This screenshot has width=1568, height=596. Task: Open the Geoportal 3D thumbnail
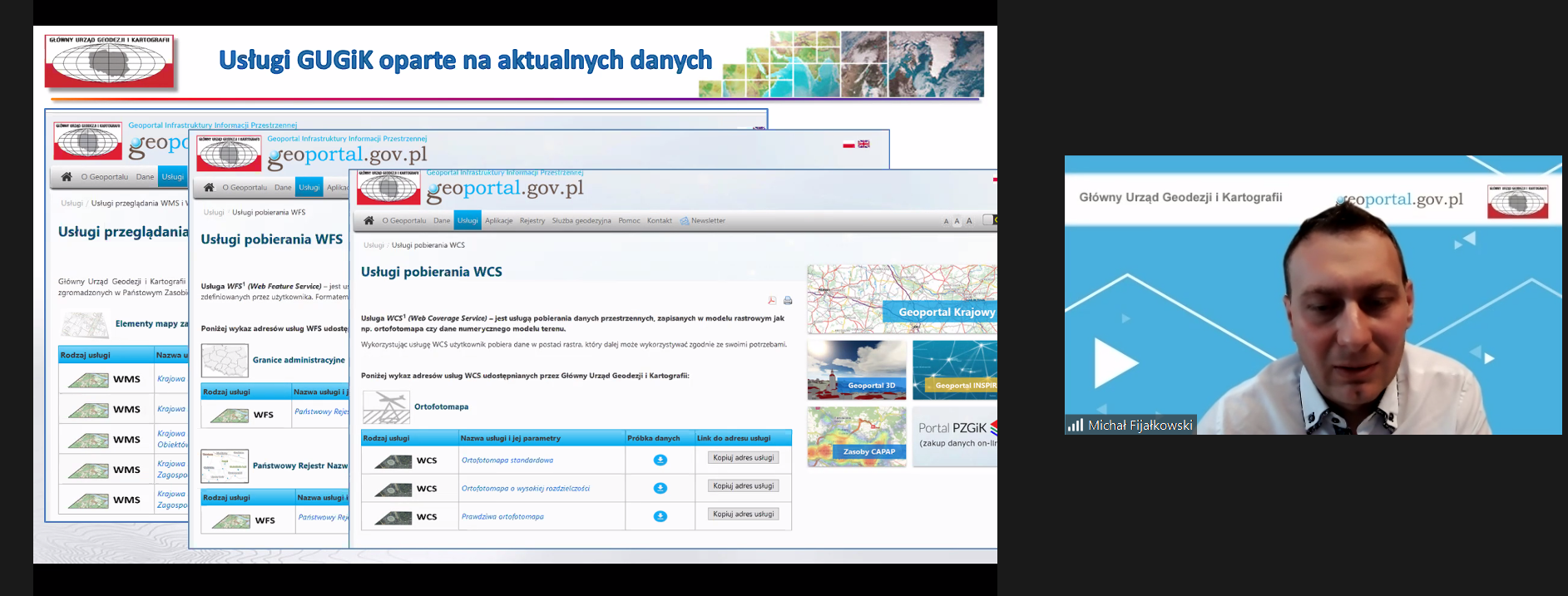tap(857, 370)
